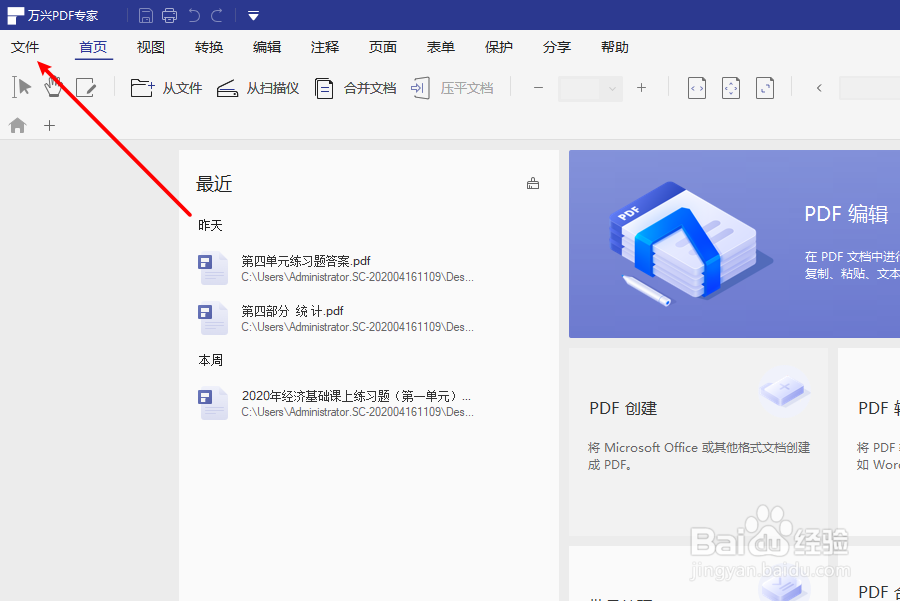The width and height of the screenshot is (900, 601).
Task: Click the previous page chevron
Action: tap(819, 88)
